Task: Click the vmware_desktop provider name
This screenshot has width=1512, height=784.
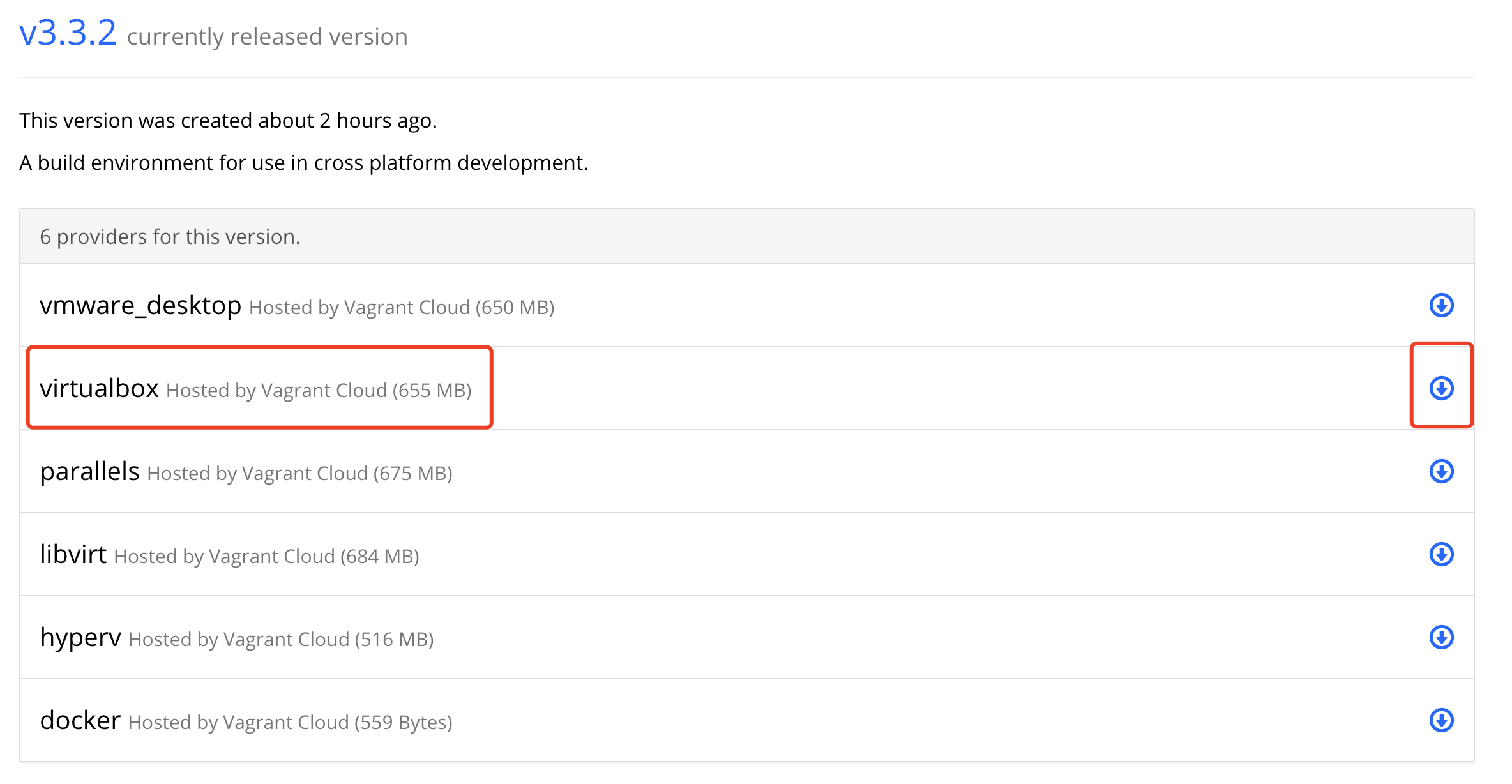Action: [x=140, y=306]
